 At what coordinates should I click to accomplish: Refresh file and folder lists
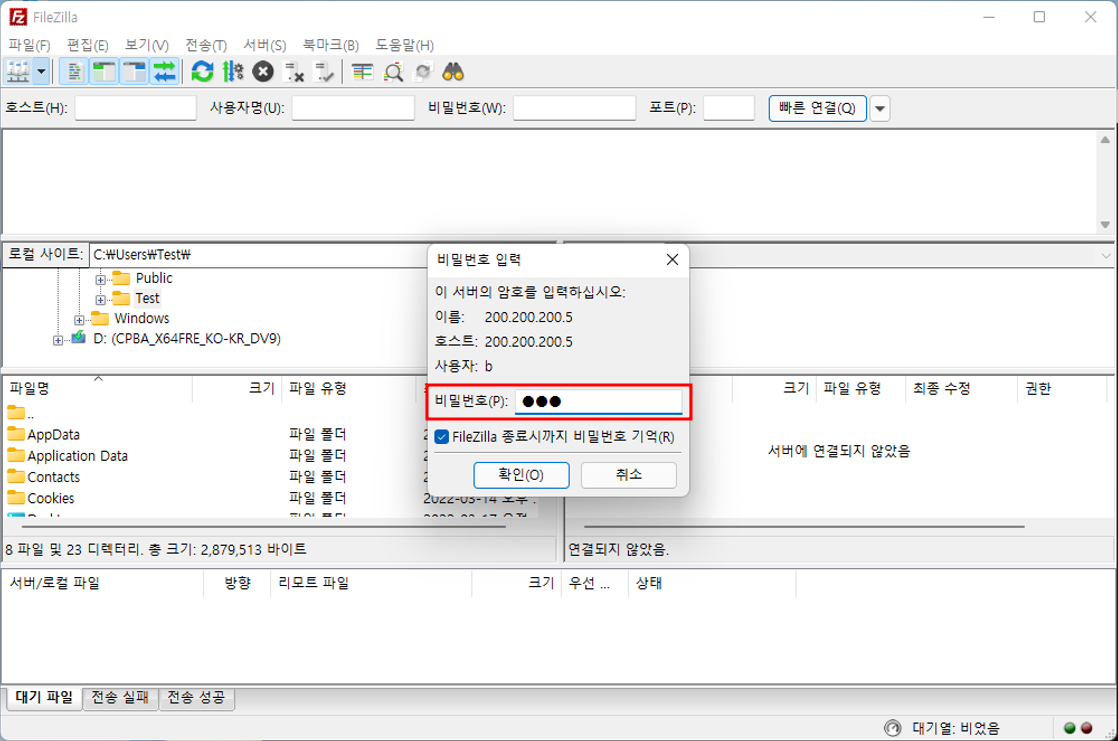[x=202, y=72]
